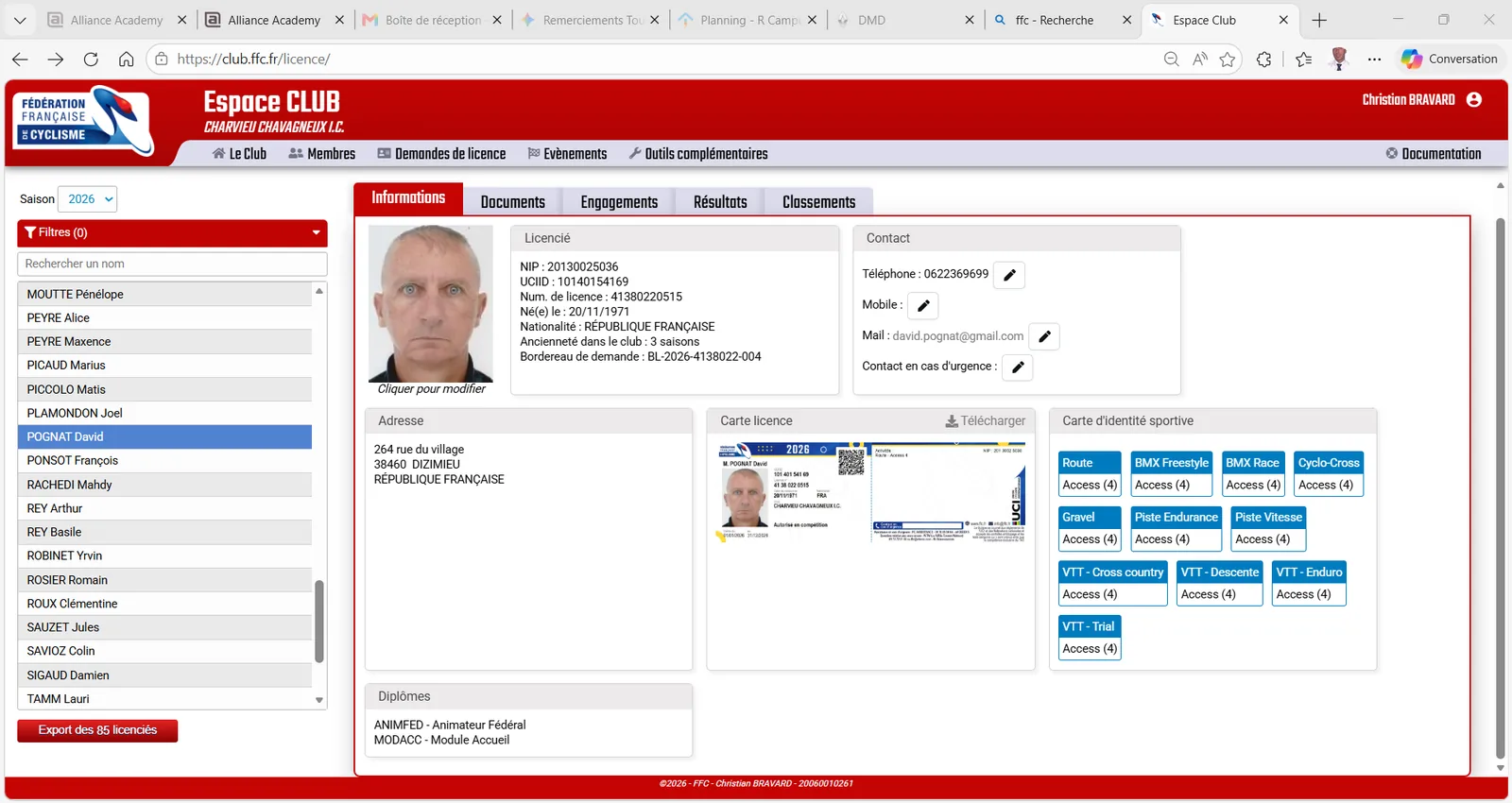The image size is (1512, 803).
Task: Click the Piste Vitesse Access (4) badge
Action: click(1268, 529)
